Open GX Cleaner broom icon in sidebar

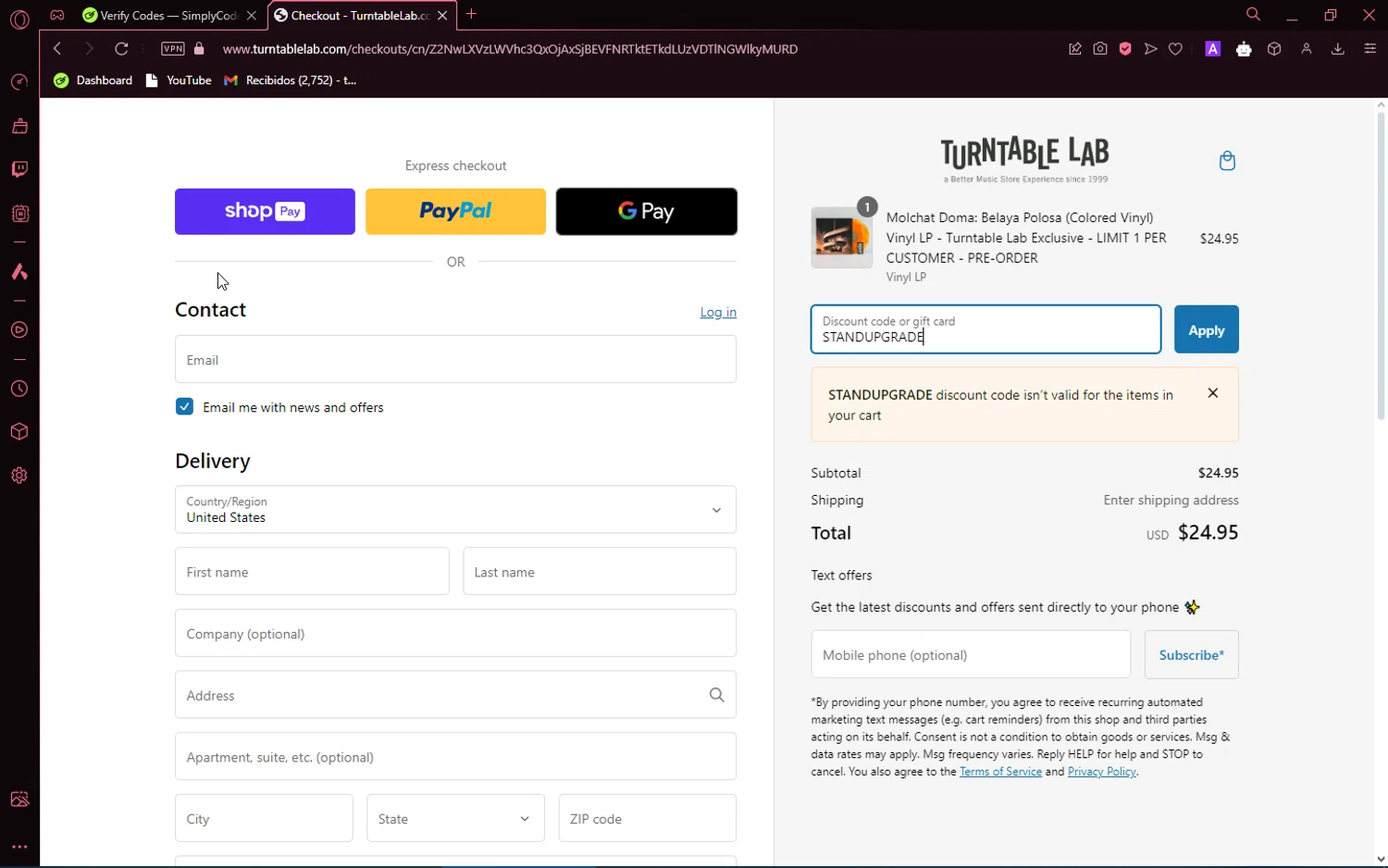(19, 126)
